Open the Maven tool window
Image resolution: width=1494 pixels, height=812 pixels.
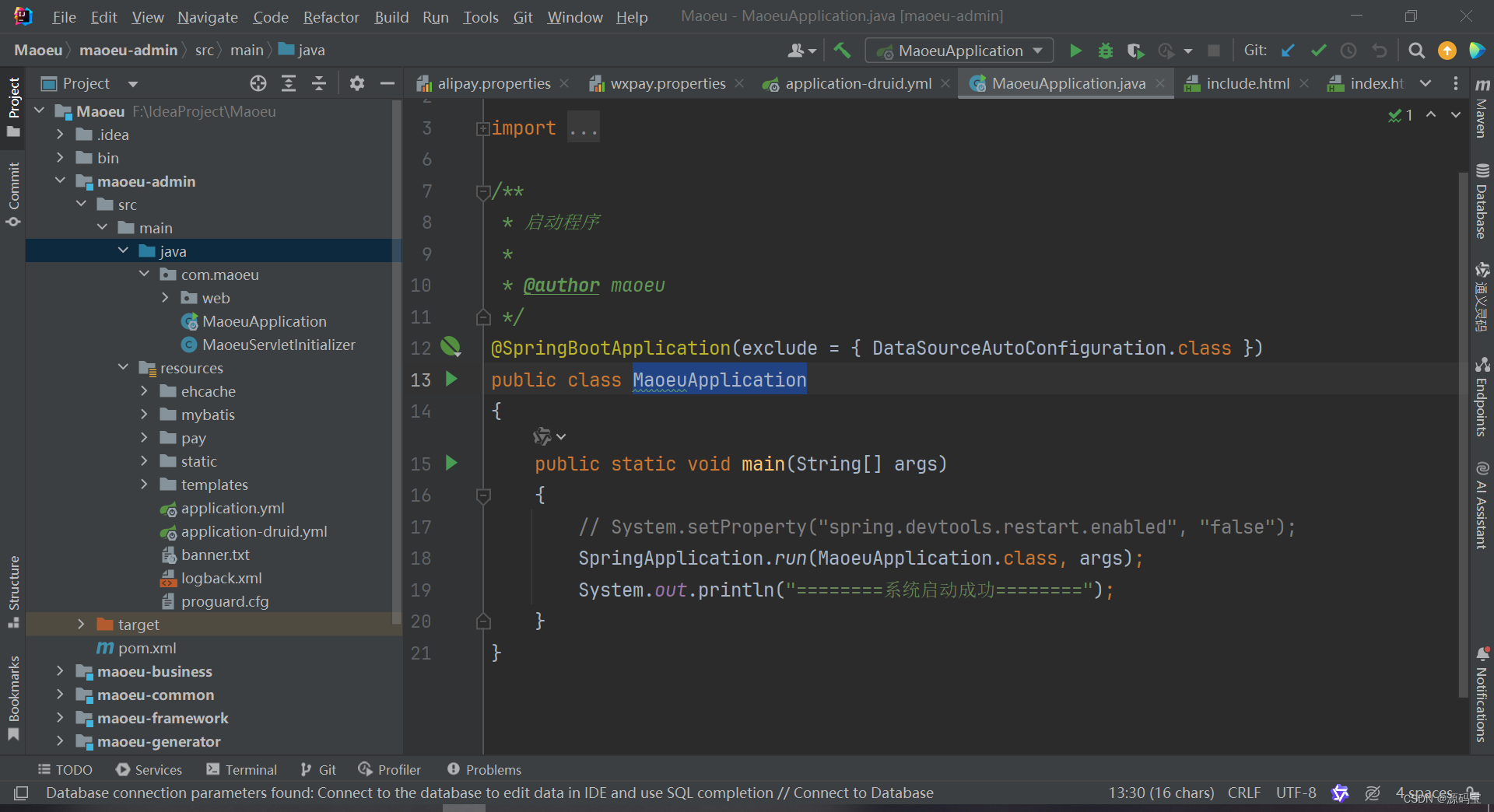point(1482,108)
